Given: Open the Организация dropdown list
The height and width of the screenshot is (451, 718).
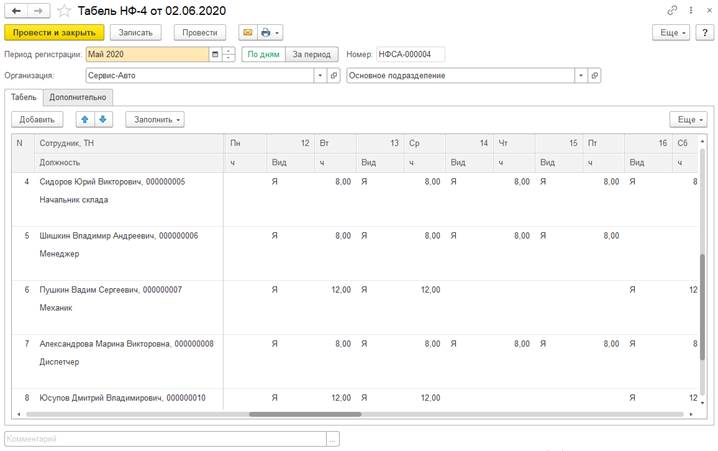Looking at the screenshot, I should click(x=320, y=75).
